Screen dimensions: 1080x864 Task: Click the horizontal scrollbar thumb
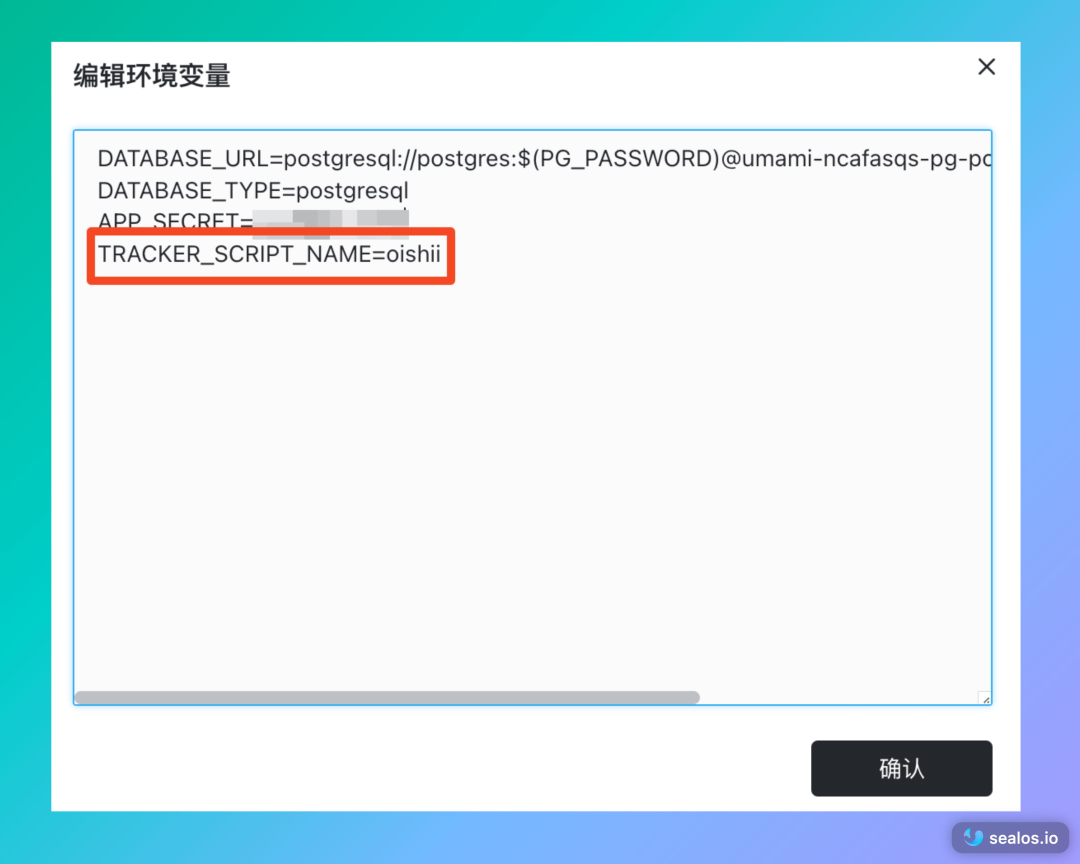(x=387, y=697)
